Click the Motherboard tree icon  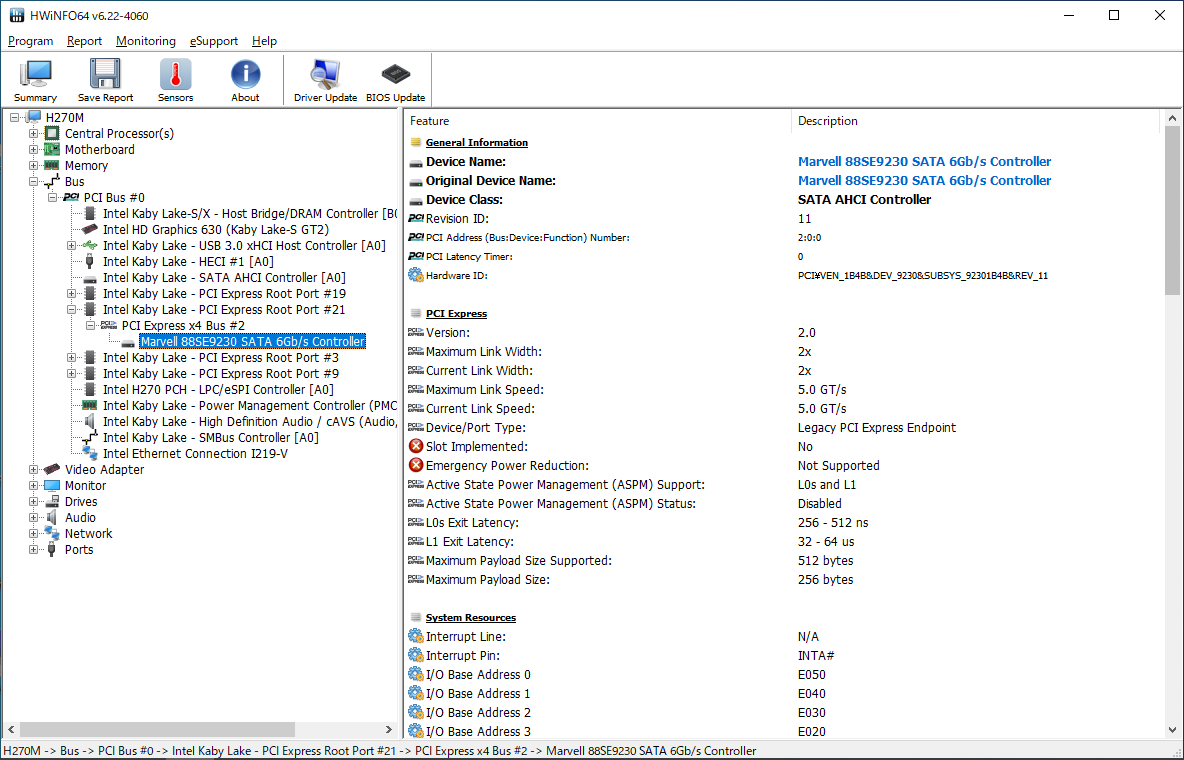click(x=52, y=150)
